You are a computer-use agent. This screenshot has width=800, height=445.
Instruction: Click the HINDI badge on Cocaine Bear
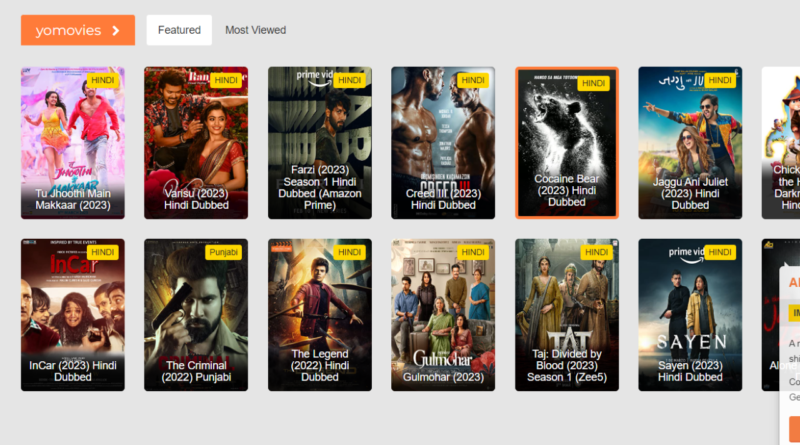tap(593, 83)
